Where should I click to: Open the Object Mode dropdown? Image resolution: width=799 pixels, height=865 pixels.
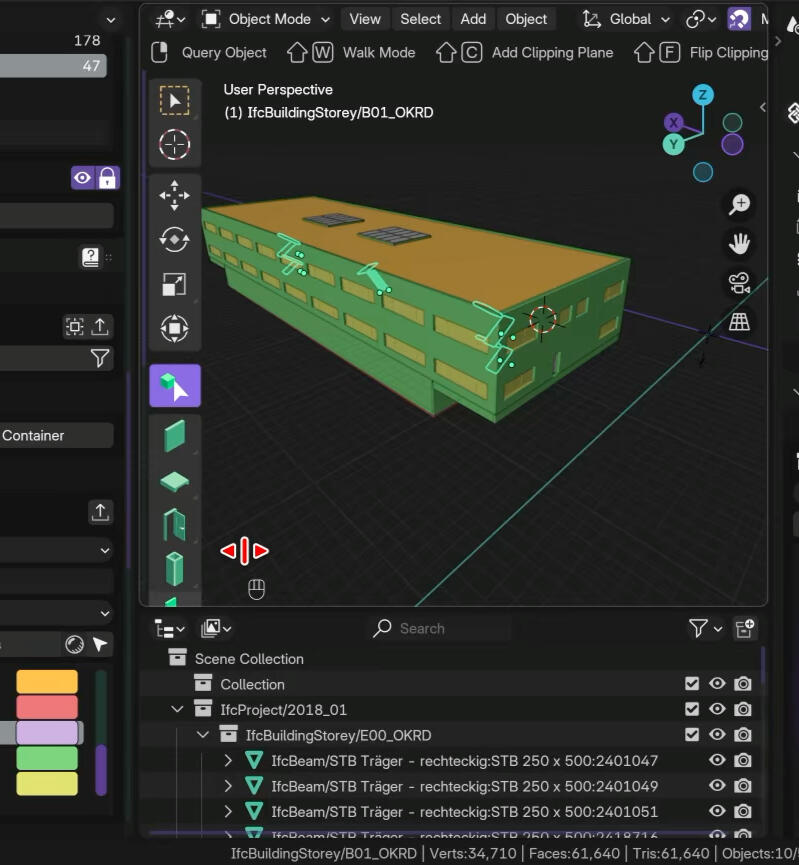tap(265, 19)
